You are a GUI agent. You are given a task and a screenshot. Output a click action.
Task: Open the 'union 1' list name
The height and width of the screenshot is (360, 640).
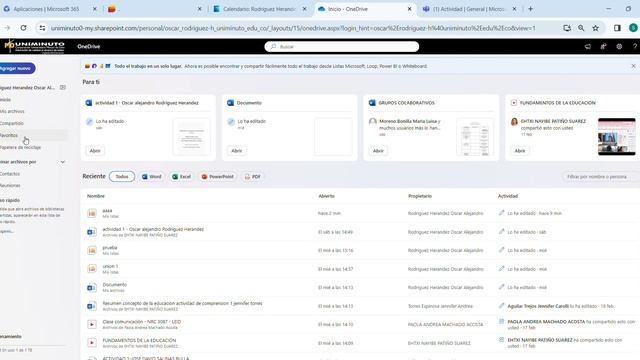110,266
